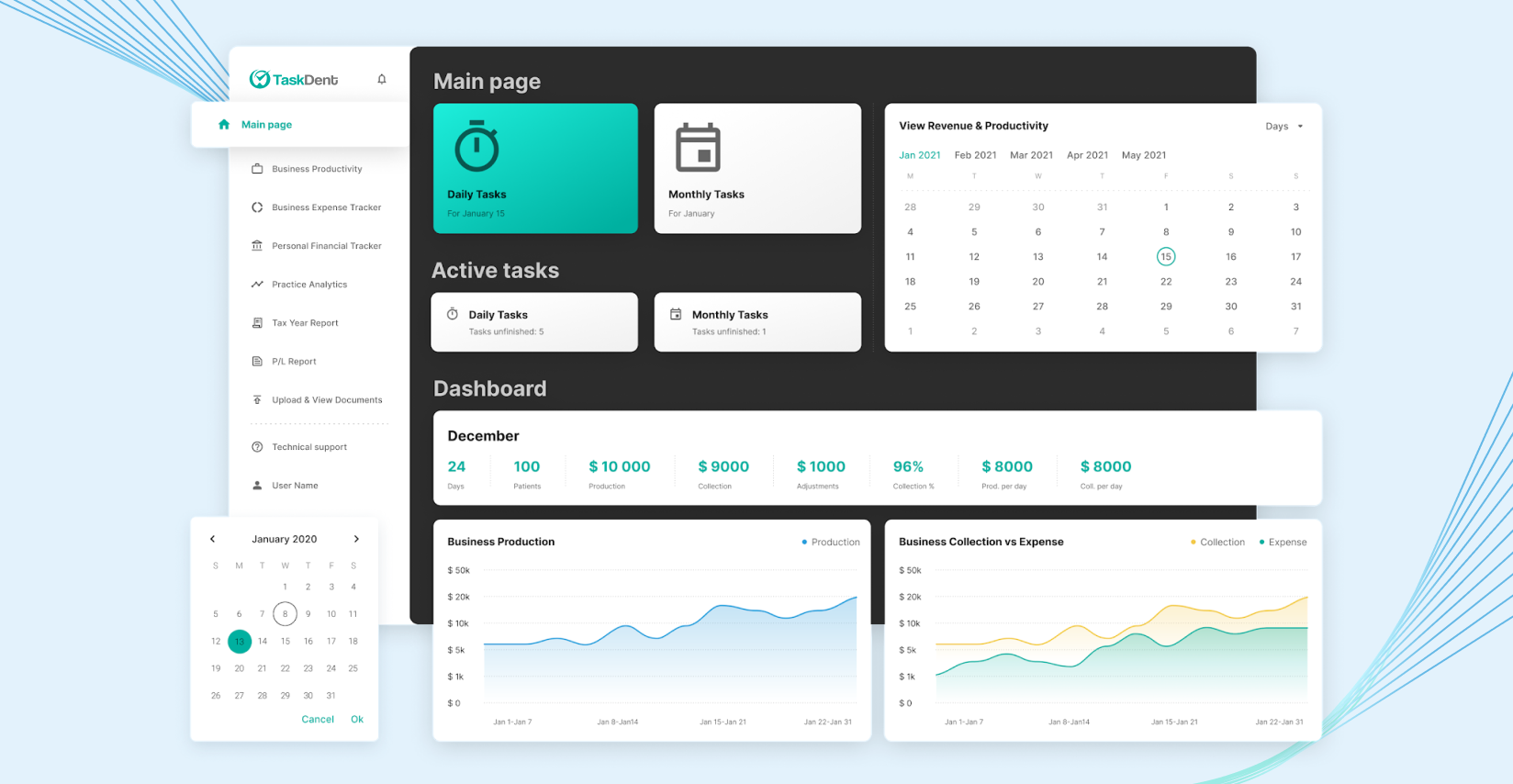The height and width of the screenshot is (784, 1513).
Task: Switch to the Feb 2021 tab
Action: 975,155
